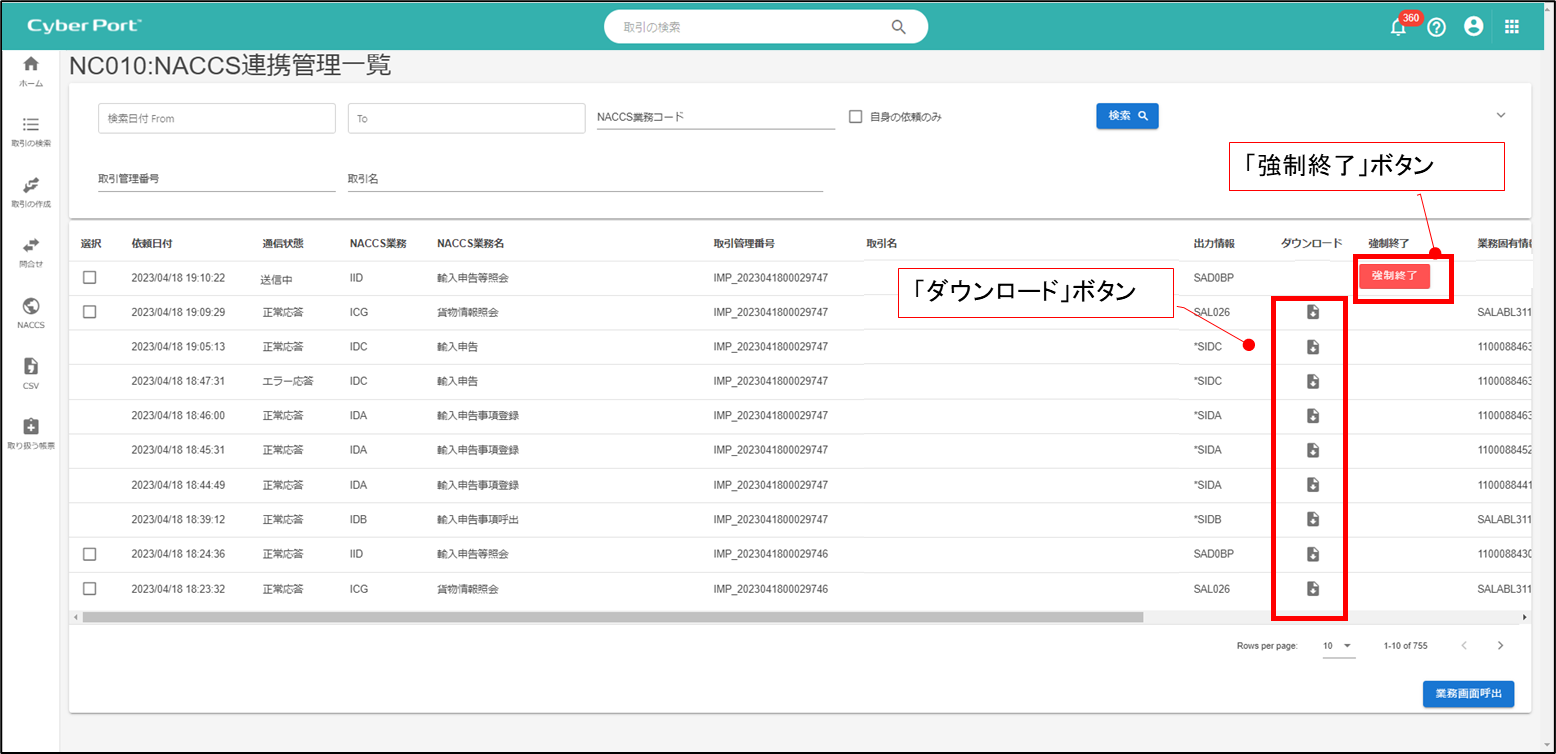Collapse the search panel with the chevron
This screenshot has width=1556, height=754.
[1500, 116]
